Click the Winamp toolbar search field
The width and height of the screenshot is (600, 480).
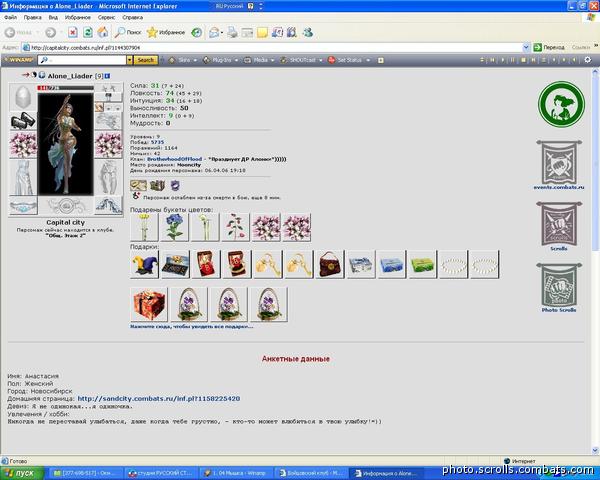coord(83,60)
